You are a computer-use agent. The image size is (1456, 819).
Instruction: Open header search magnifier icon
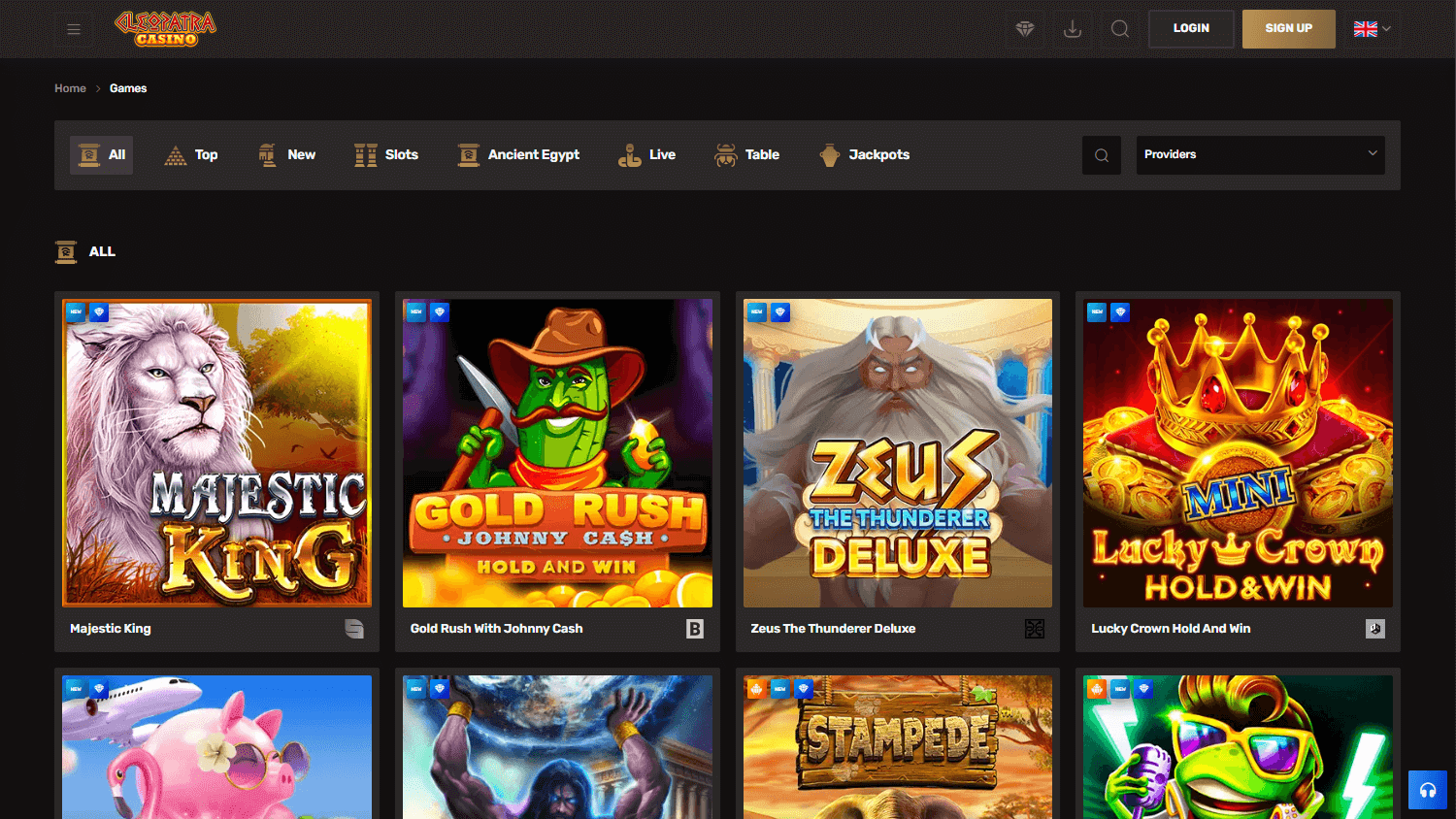pos(1120,29)
